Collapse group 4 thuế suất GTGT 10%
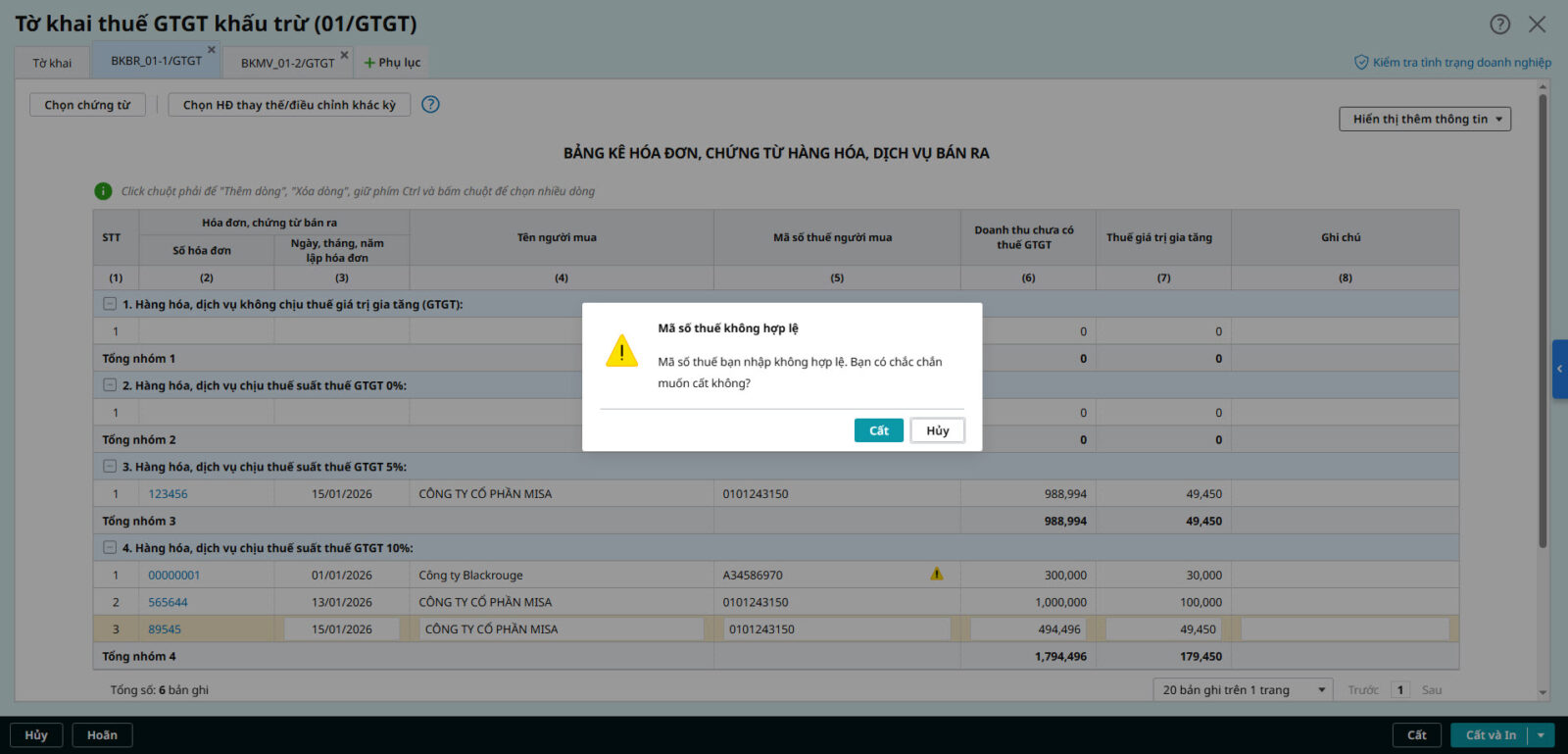The width and height of the screenshot is (1568, 754). [x=110, y=548]
